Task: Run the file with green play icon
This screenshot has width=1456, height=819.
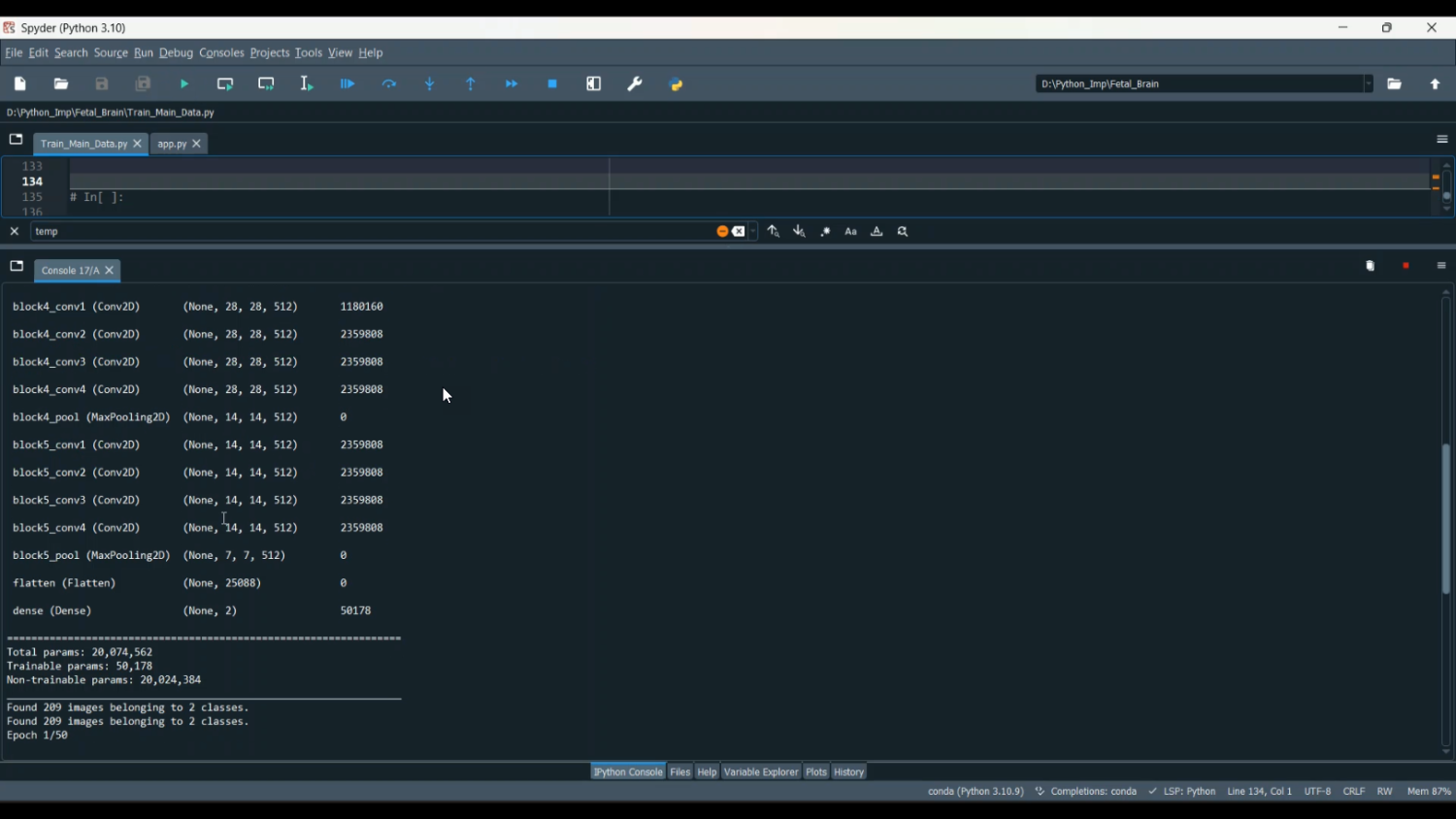Action: (x=184, y=84)
